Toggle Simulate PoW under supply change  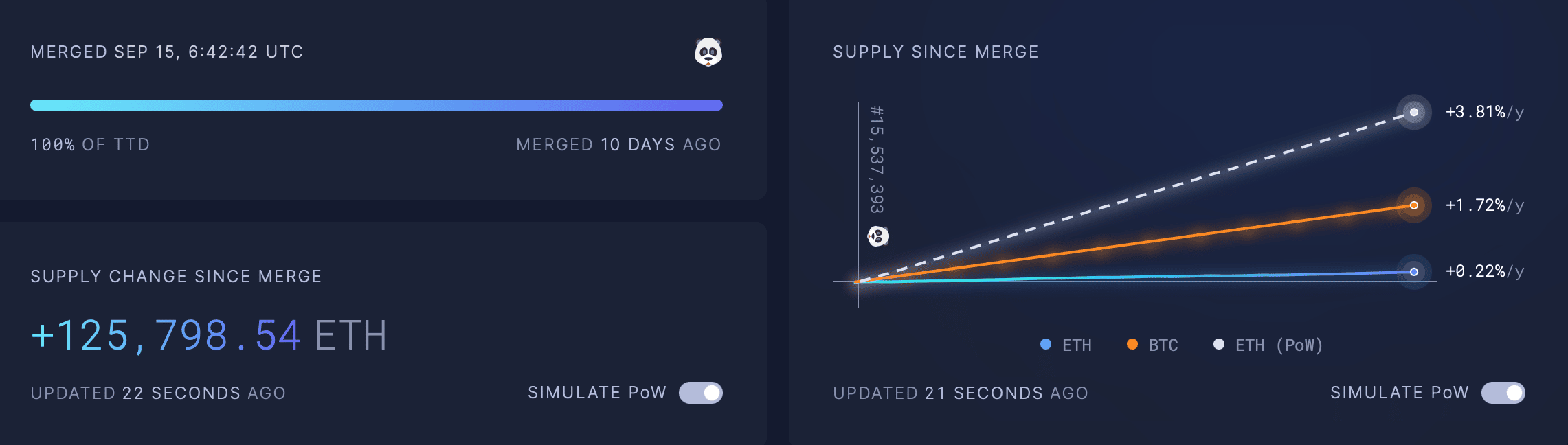tap(701, 393)
